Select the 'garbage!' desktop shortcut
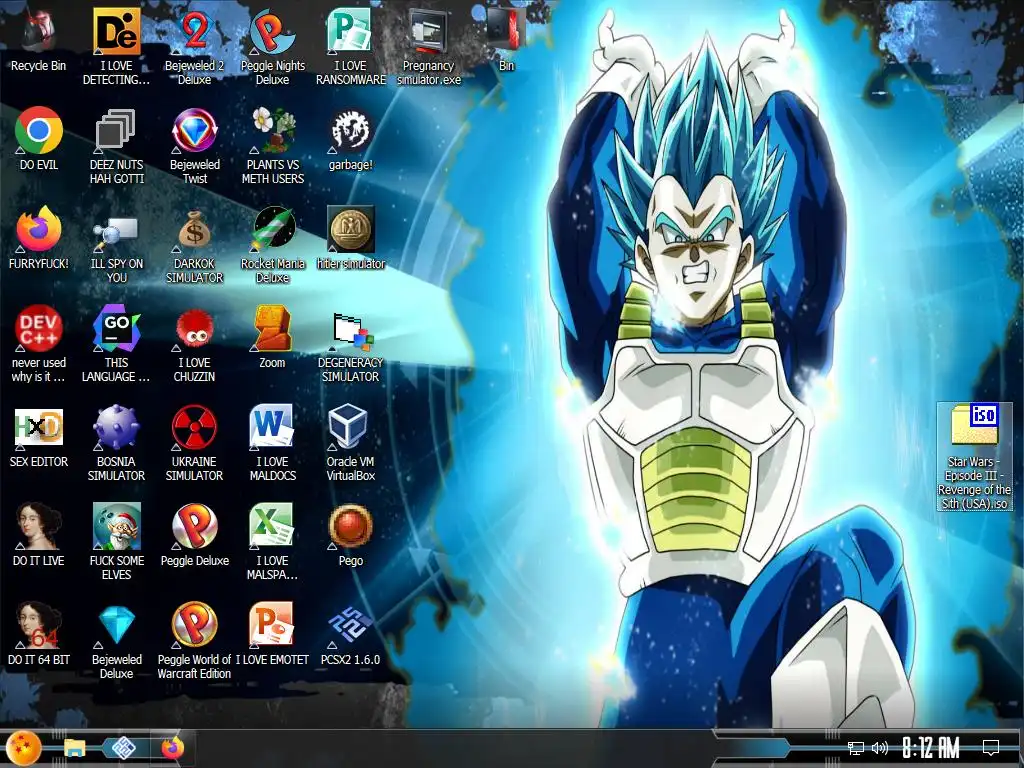Image resolution: width=1024 pixels, height=768 pixels. point(351,138)
